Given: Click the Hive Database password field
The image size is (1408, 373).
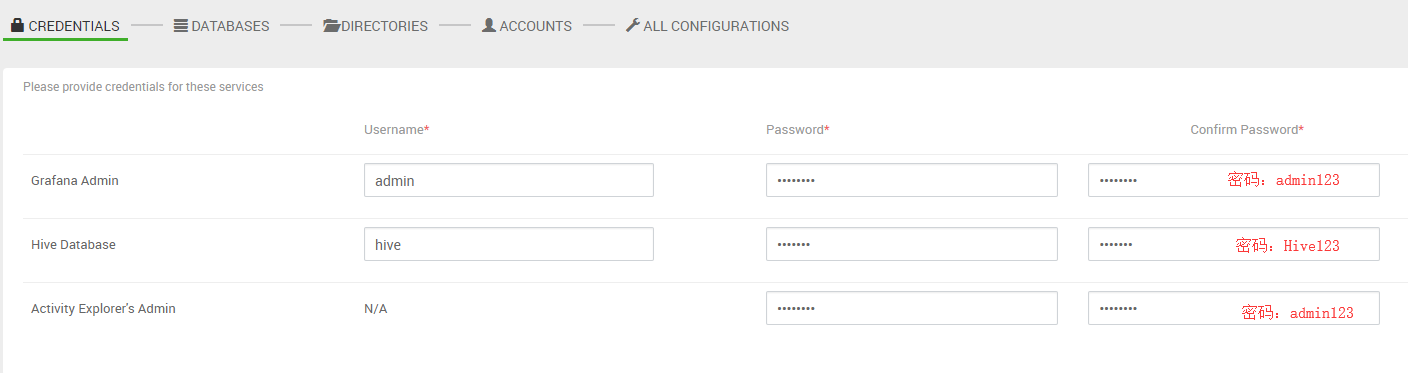Looking at the screenshot, I should (x=912, y=244).
